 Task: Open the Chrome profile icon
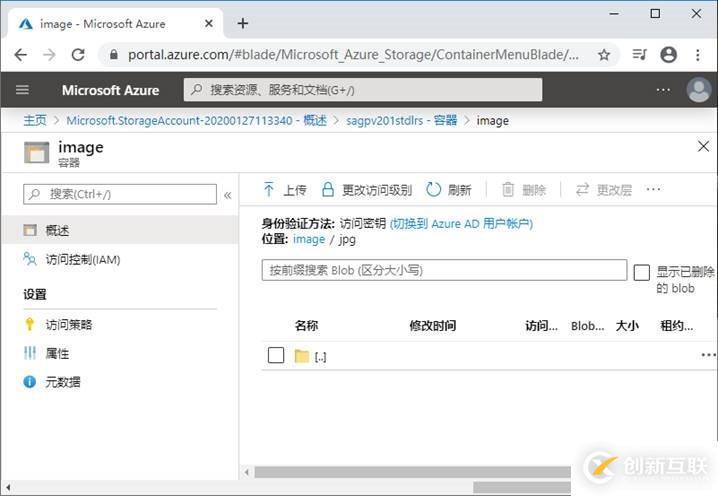pos(668,55)
